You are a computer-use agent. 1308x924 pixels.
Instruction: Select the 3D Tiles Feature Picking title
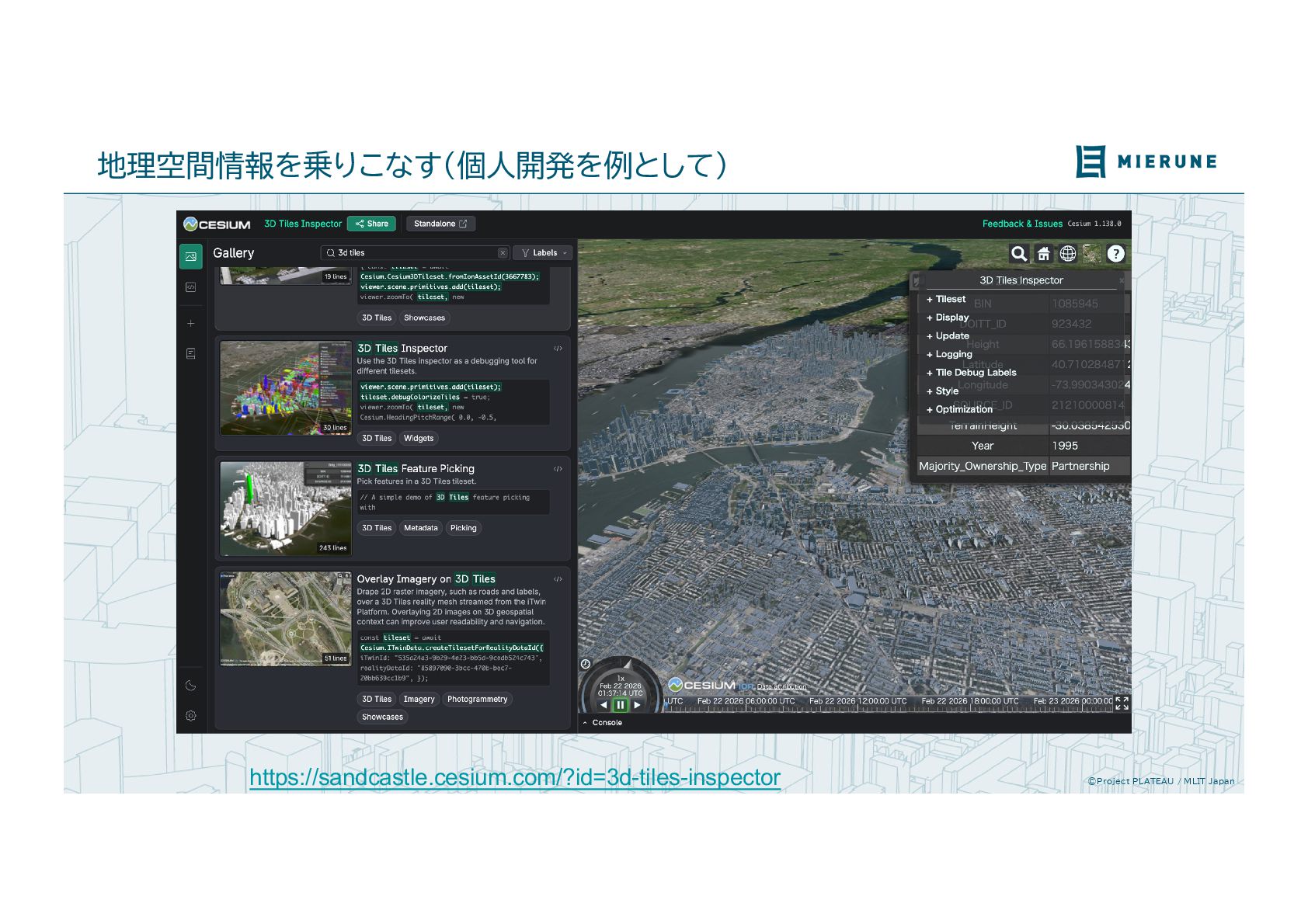point(416,469)
